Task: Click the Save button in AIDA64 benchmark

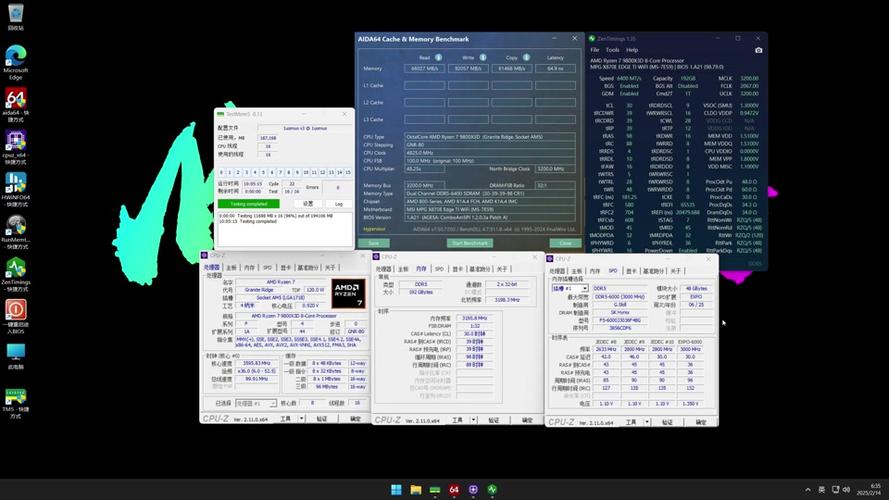Action: [x=374, y=243]
